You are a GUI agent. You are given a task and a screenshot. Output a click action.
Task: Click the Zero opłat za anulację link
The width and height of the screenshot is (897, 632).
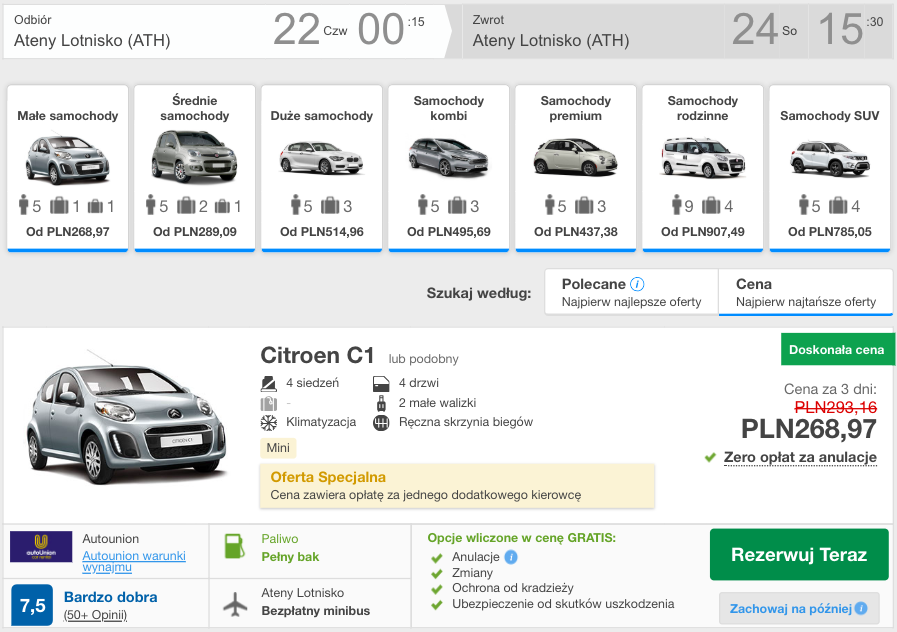click(800, 458)
